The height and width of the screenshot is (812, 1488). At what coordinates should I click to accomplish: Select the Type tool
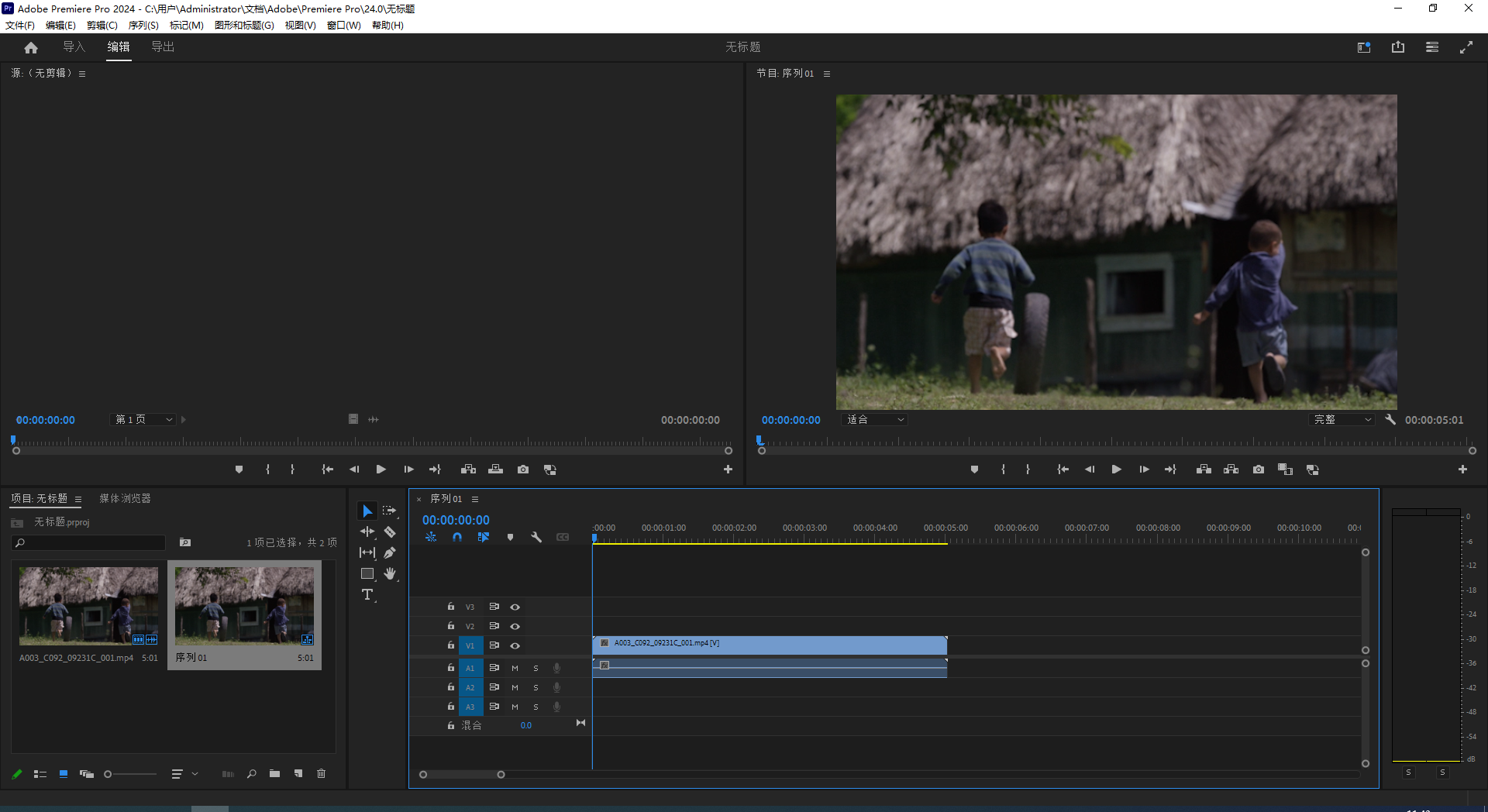367,595
